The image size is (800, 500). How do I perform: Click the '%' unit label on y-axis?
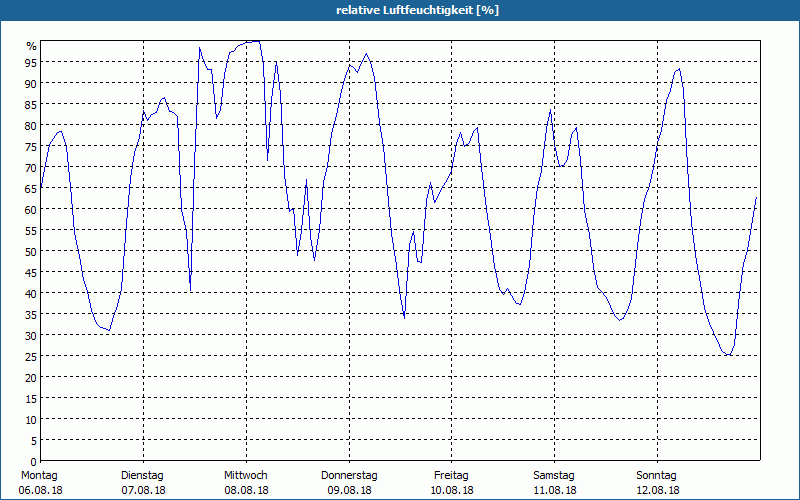tap(32, 46)
